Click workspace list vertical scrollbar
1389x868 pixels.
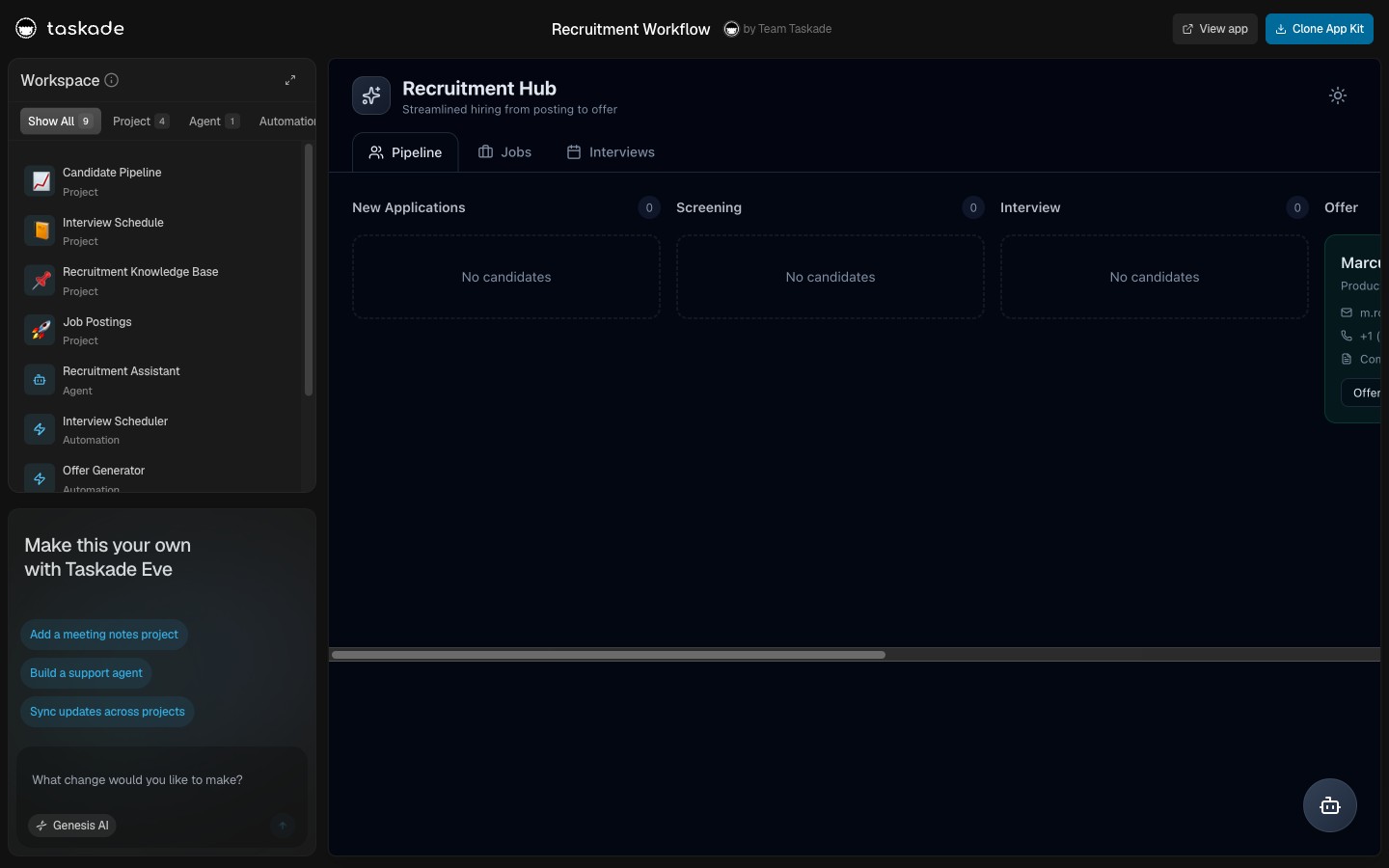[309, 270]
